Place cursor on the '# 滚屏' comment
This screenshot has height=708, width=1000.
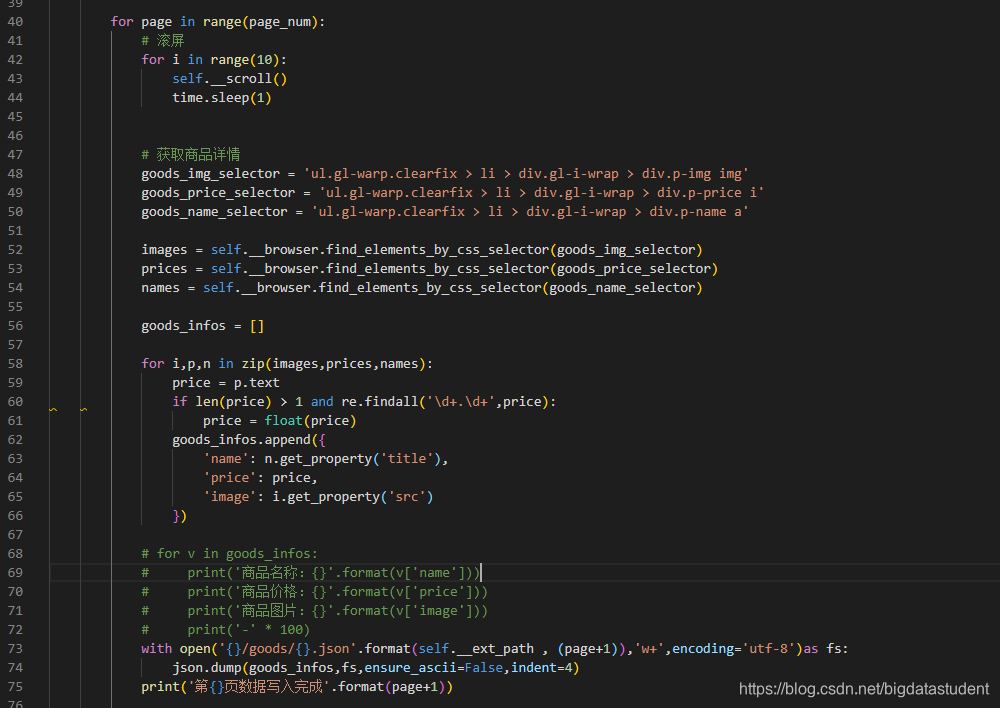[x=163, y=41]
